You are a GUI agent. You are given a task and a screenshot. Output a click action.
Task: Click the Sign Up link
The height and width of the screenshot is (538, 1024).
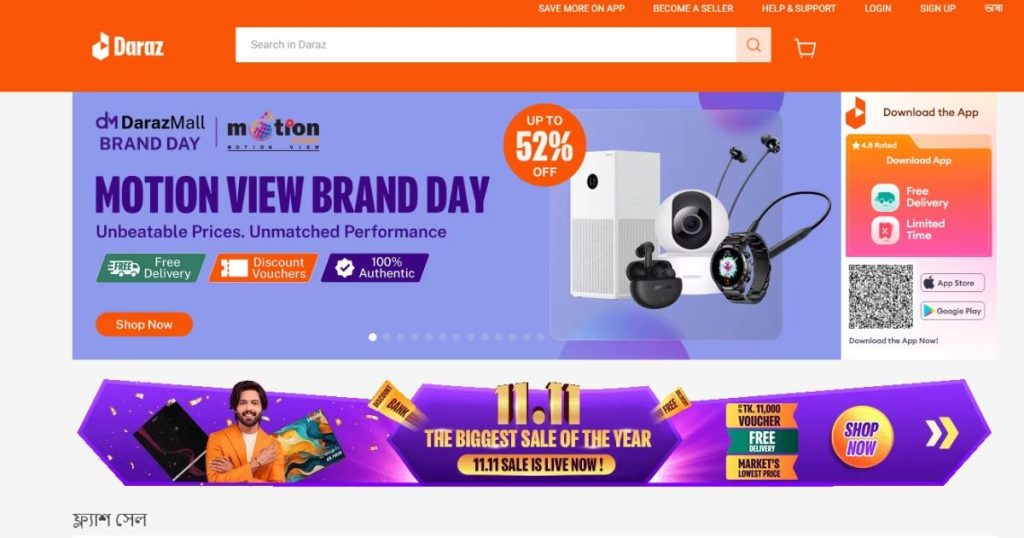tap(938, 8)
